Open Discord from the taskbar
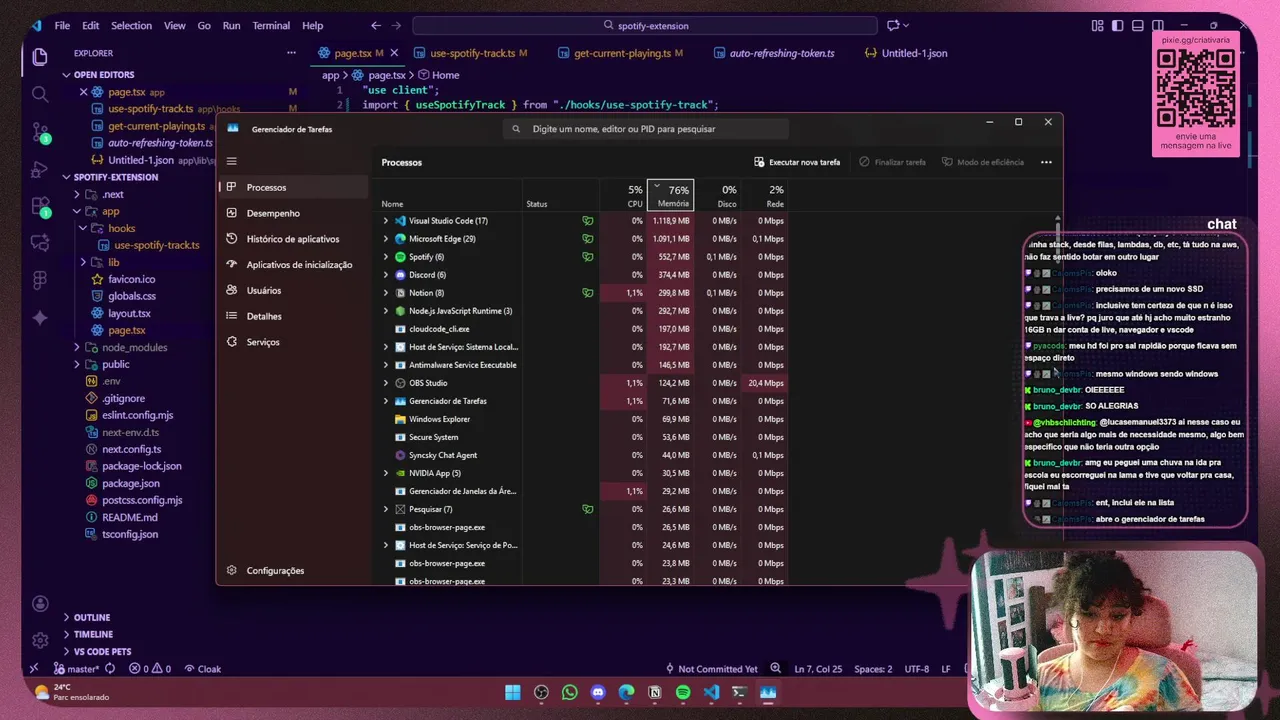 click(x=598, y=692)
